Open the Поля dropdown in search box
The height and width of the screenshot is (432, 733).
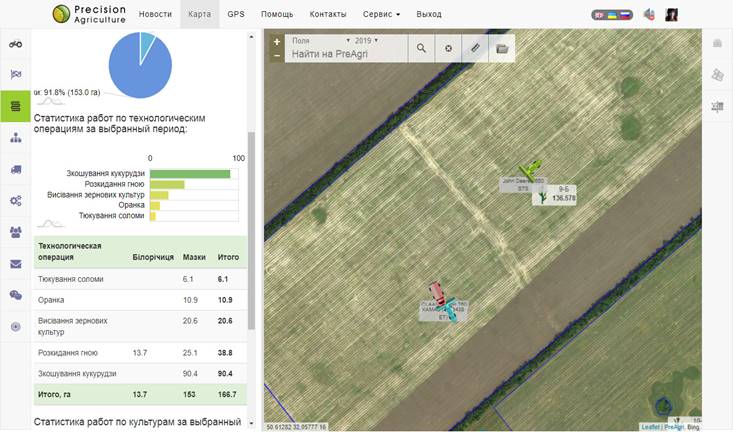click(x=302, y=41)
